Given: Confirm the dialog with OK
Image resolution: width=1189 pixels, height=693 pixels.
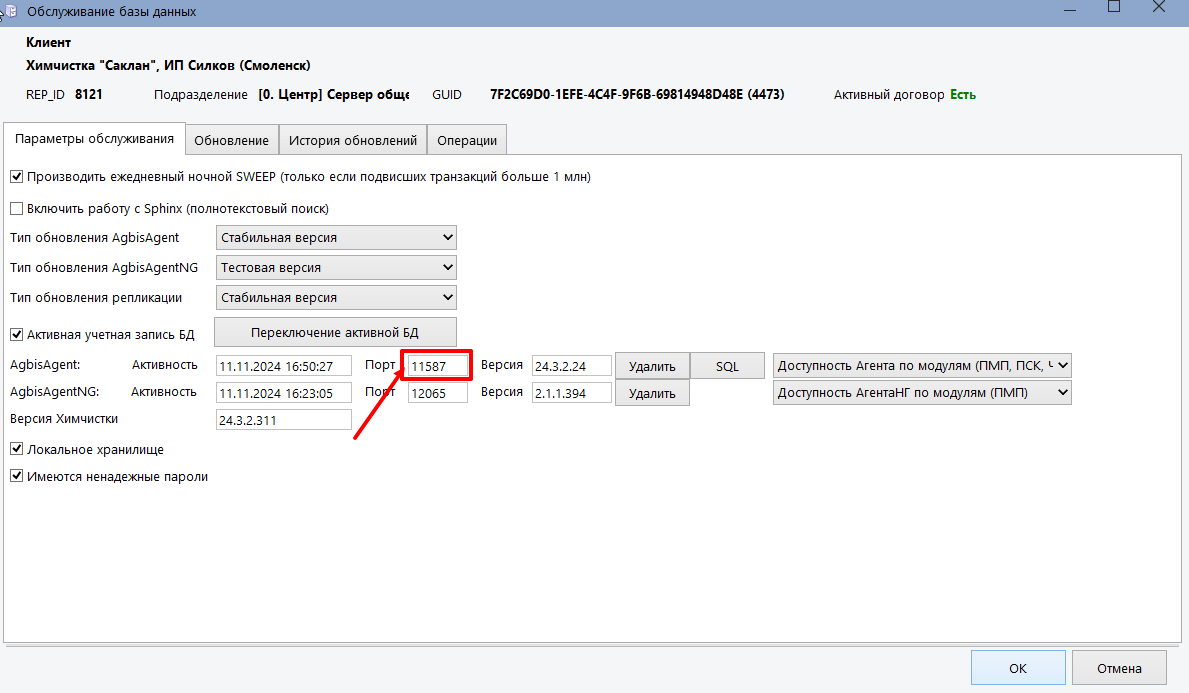Looking at the screenshot, I should (x=1017, y=668).
